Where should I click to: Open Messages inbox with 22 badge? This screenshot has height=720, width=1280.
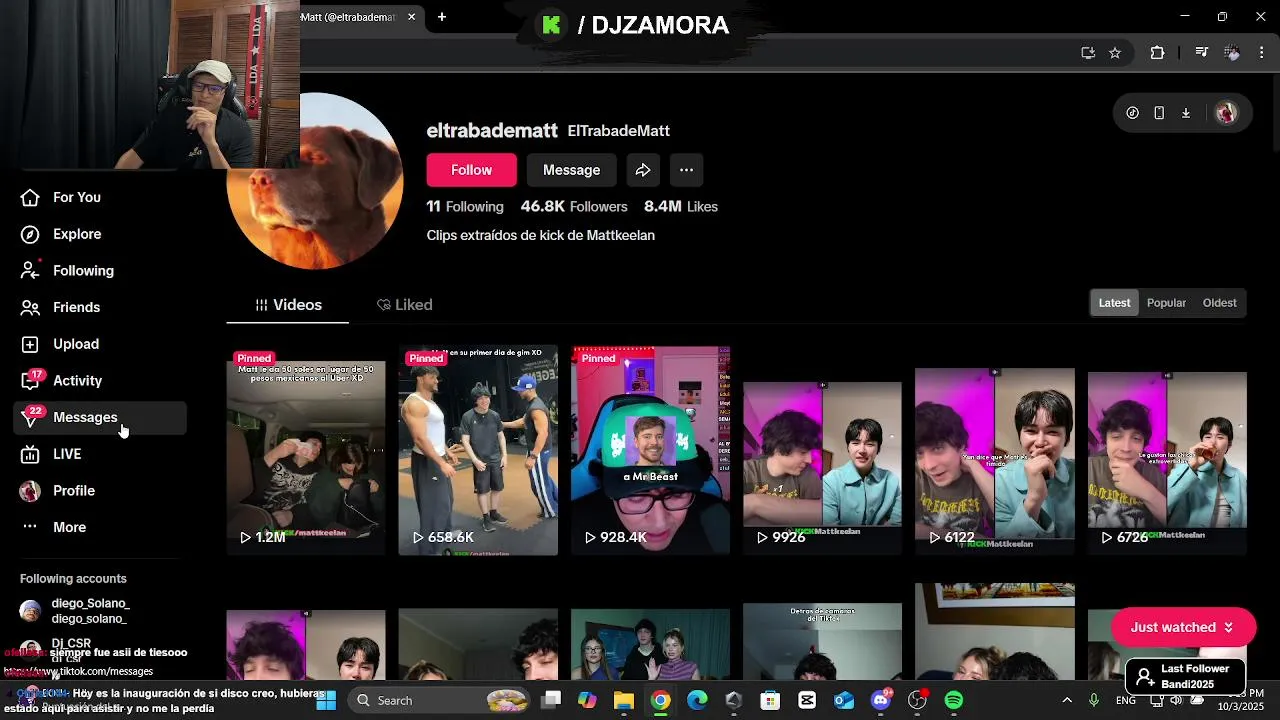point(100,417)
